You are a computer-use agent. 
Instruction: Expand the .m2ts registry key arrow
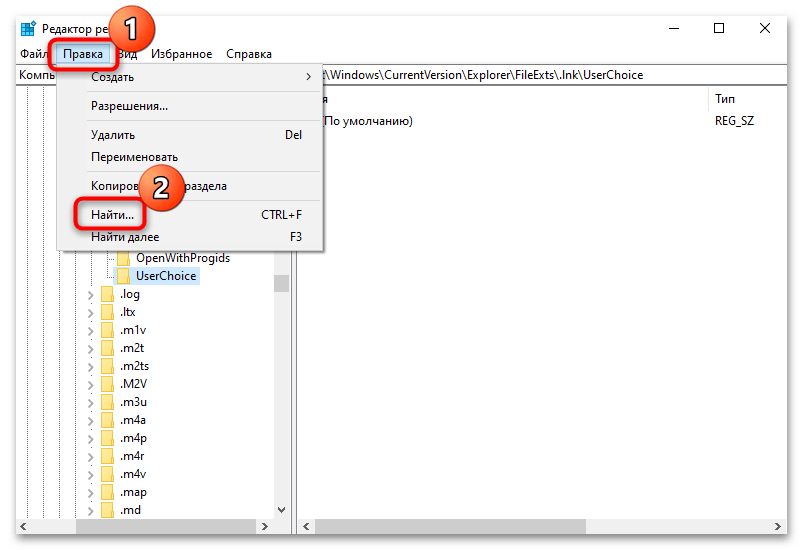[x=91, y=366]
